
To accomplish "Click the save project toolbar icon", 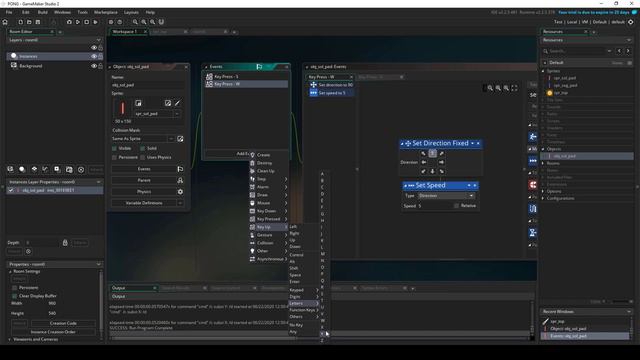I will pos(38,22).
